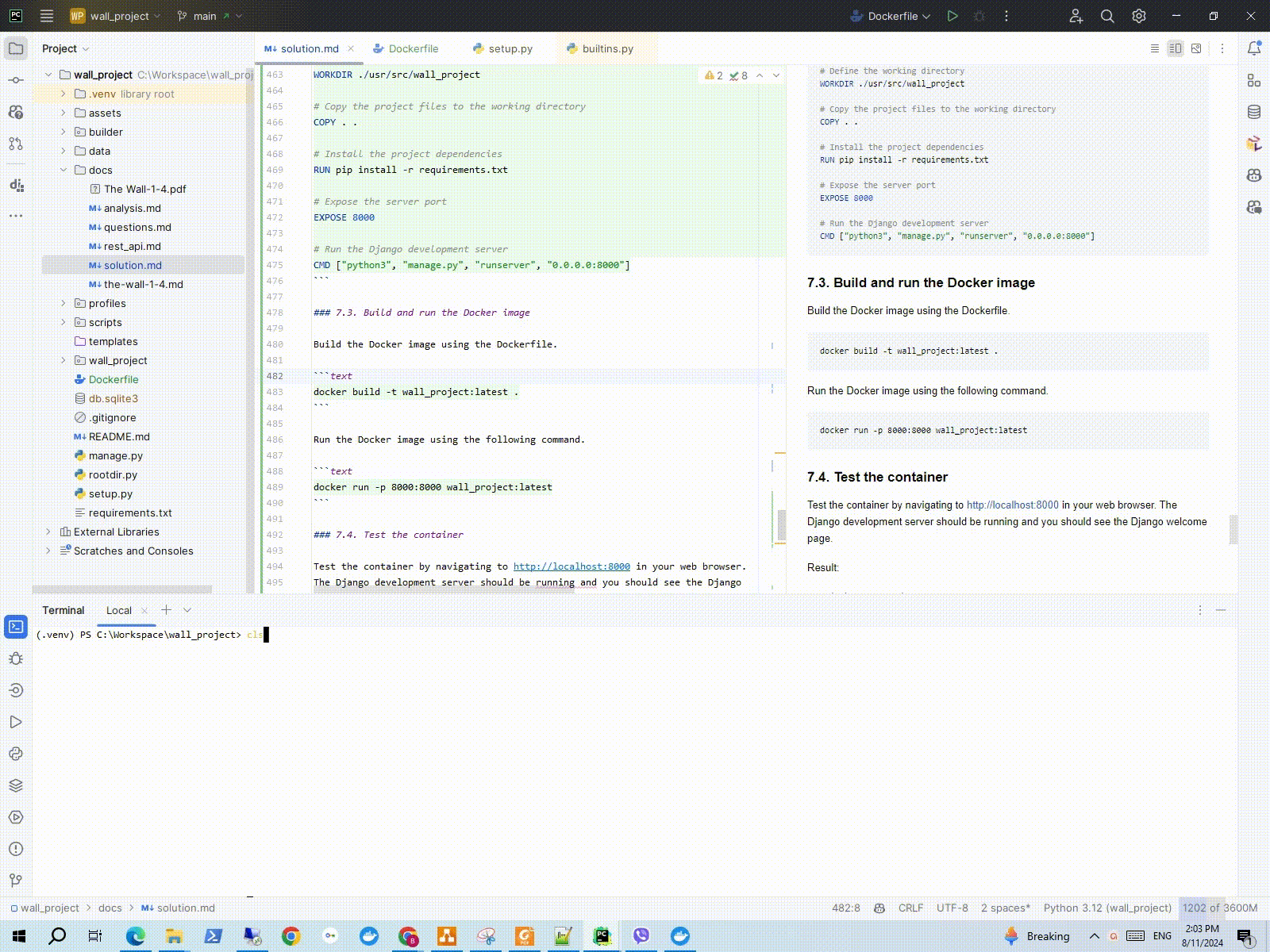Image resolution: width=1270 pixels, height=952 pixels.
Task: Open http://localhost:8000 link in preview
Action: (x=1012, y=505)
